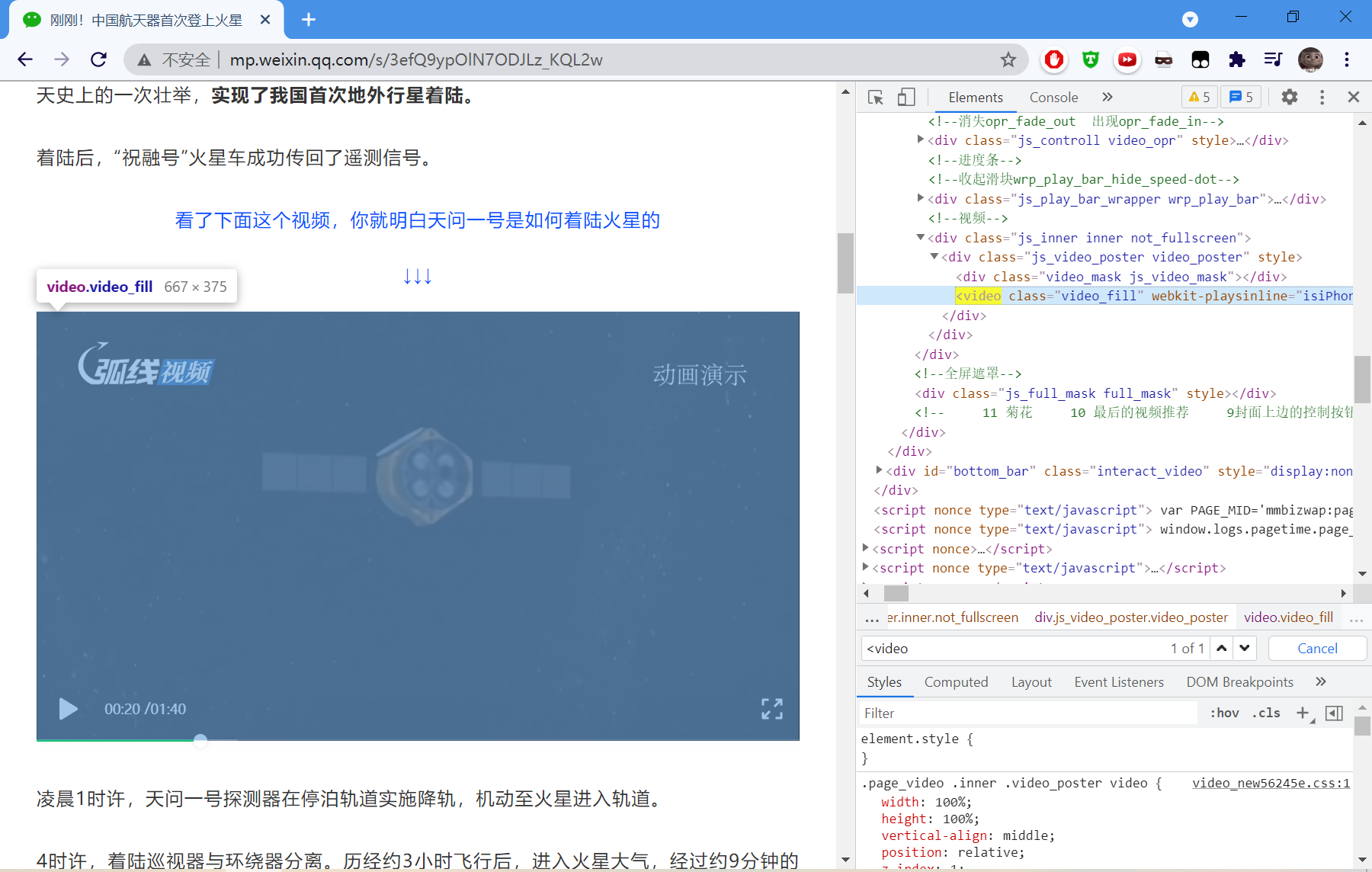Cancel the element search

coord(1317,649)
